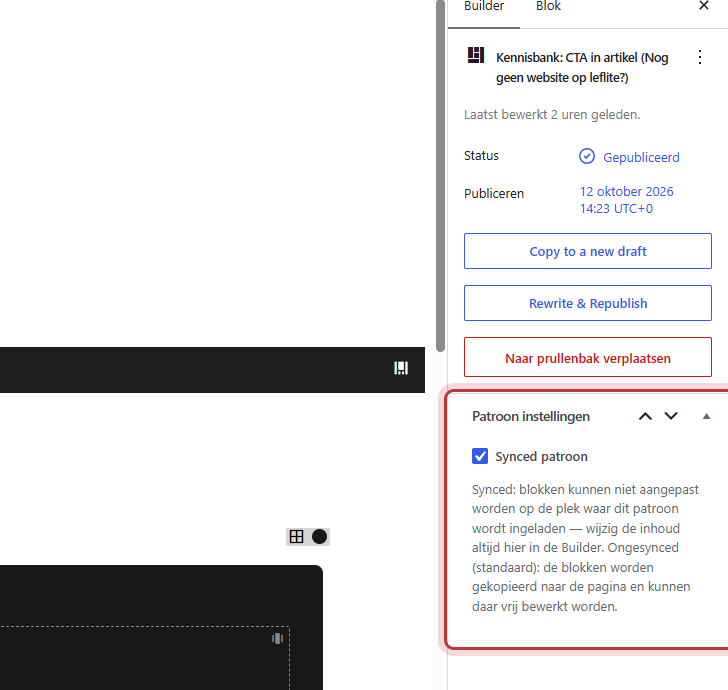Click Naar prullenbak verplaatsen
This screenshot has height=690, width=728.
coord(588,358)
